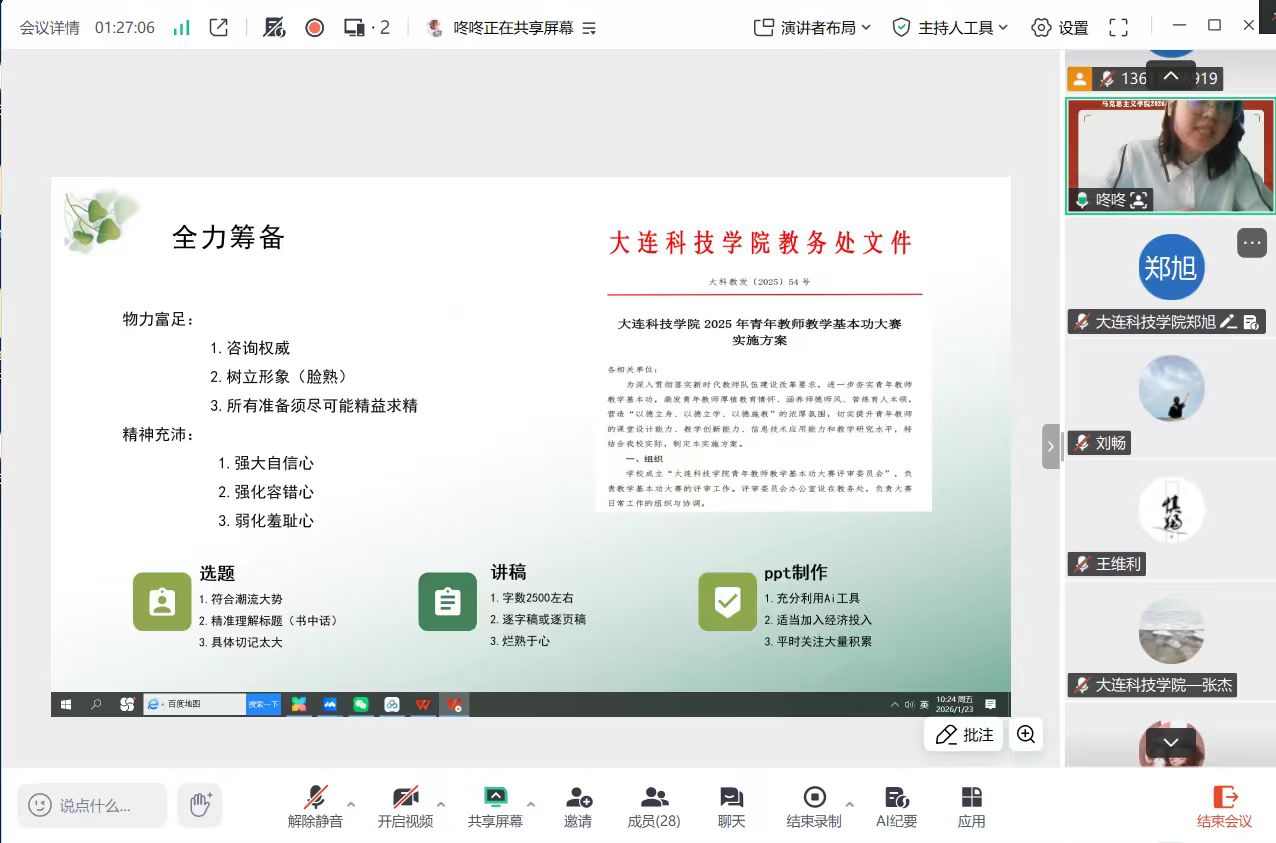Open 应用 apps grid
1276x843 pixels.
click(x=971, y=806)
